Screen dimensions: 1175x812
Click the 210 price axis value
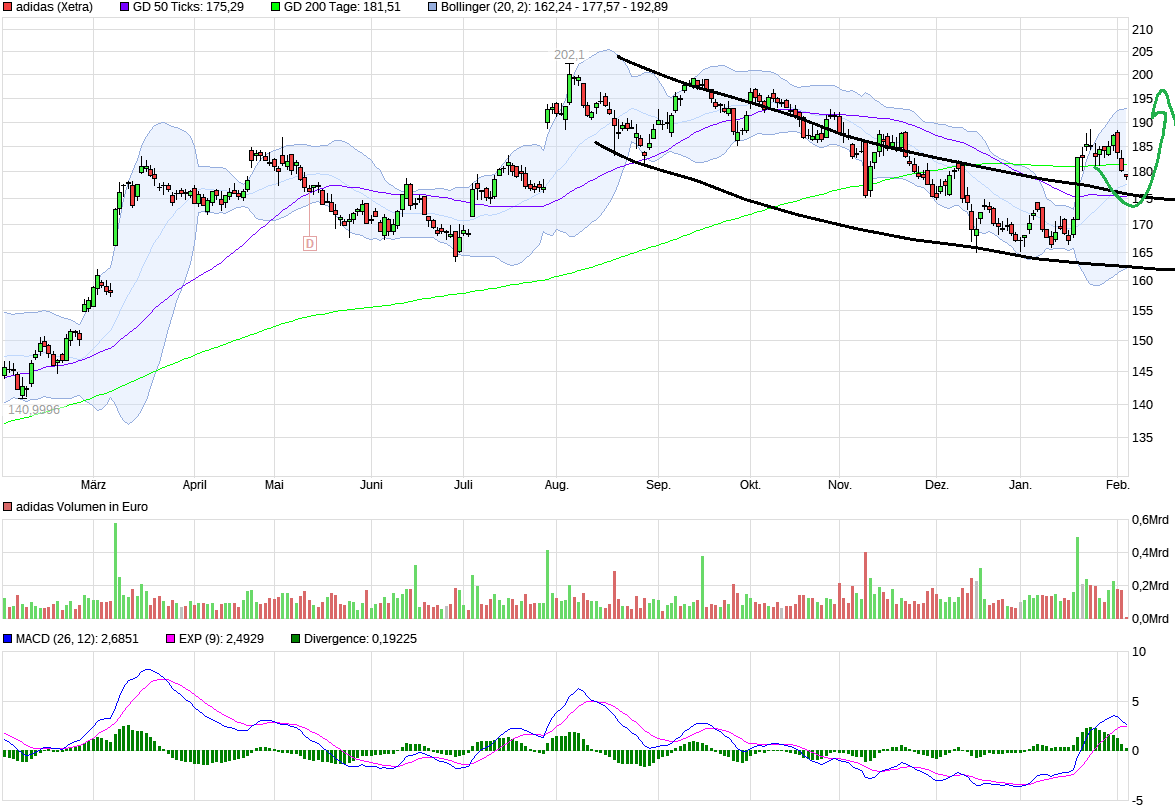(x=1143, y=30)
